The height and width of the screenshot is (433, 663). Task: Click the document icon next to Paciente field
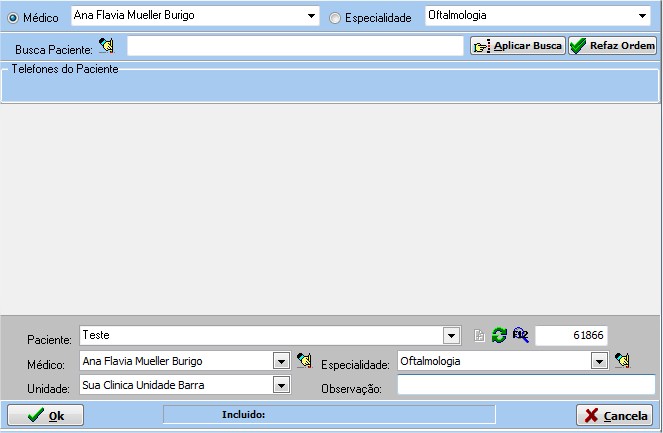click(479, 336)
